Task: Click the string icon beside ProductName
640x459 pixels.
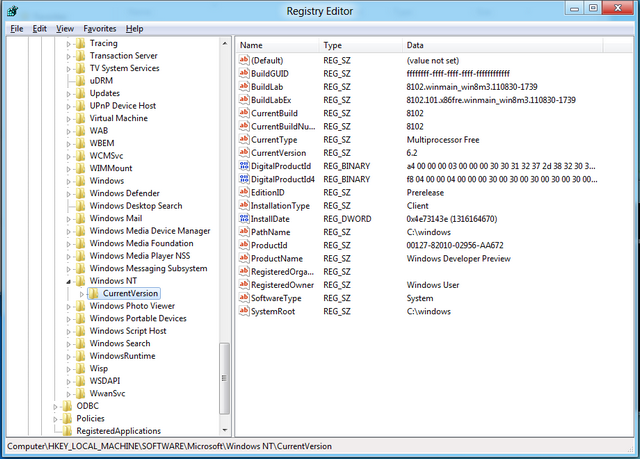Action: tap(244, 258)
